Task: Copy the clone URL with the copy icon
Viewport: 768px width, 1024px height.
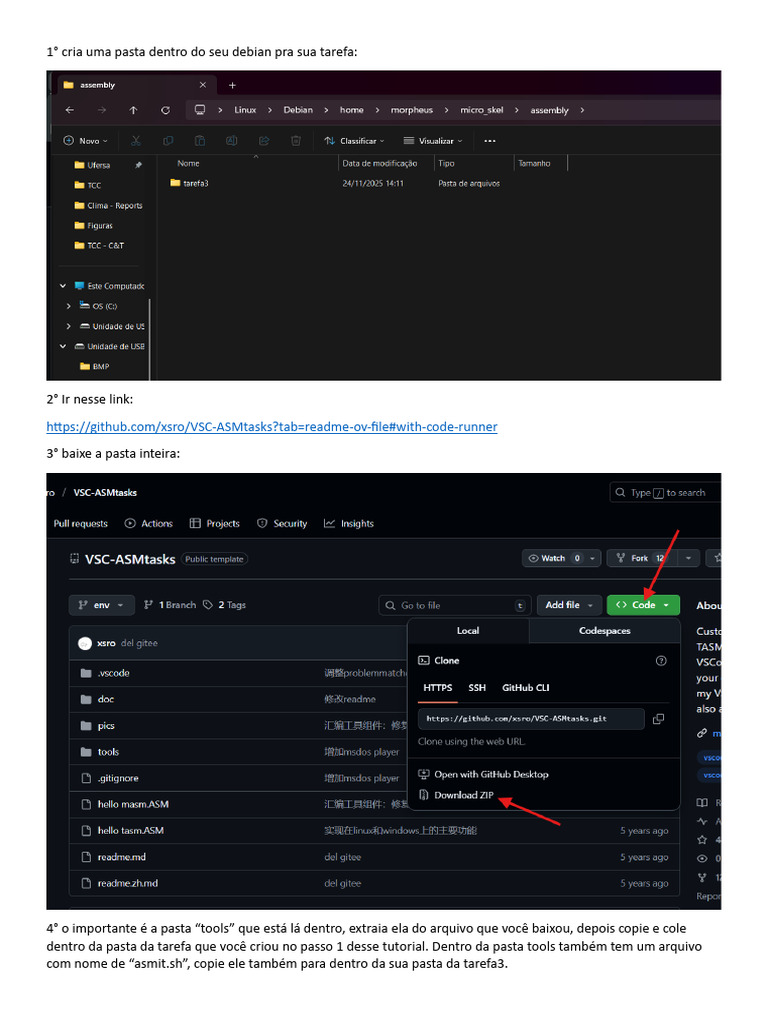Action: (x=658, y=719)
